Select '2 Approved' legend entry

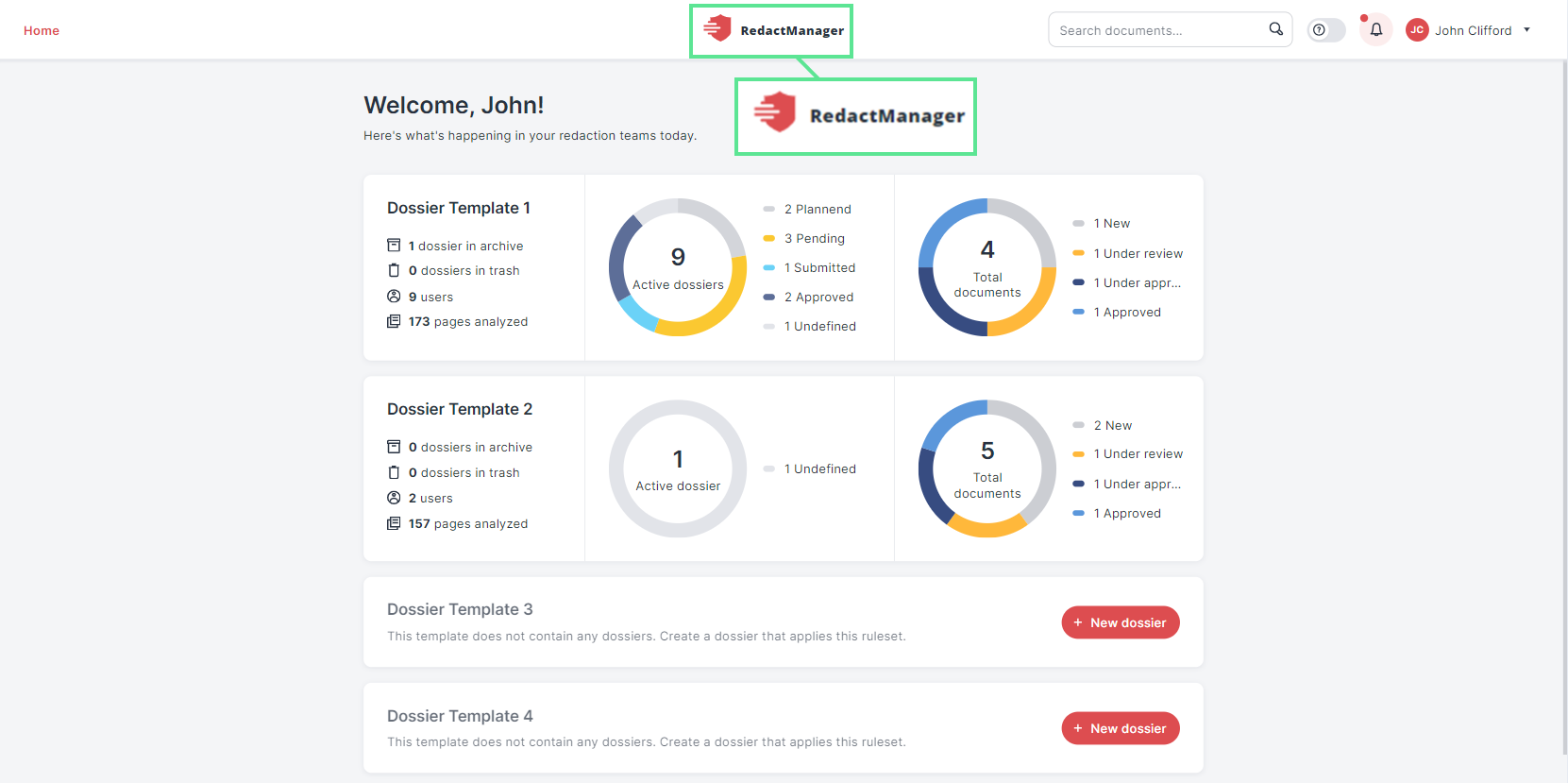tap(809, 297)
